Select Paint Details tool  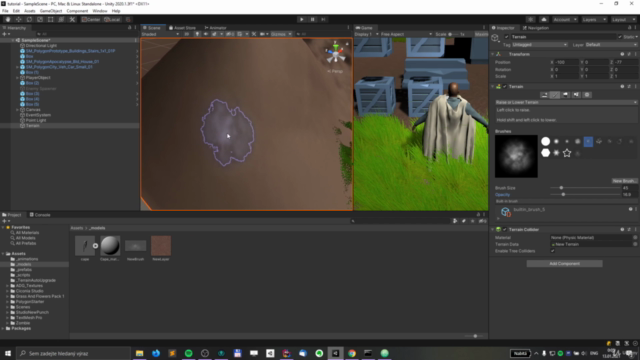[x=576, y=95]
